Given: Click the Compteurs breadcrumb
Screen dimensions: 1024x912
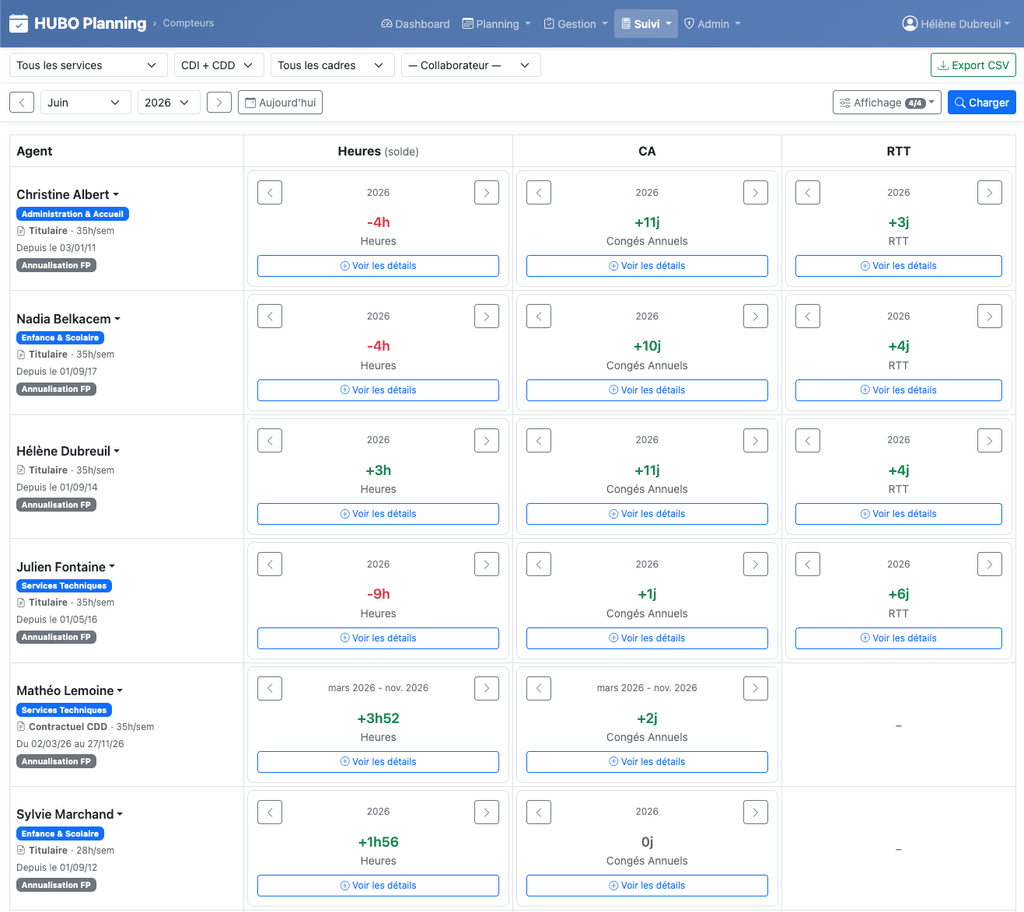Looking at the screenshot, I should tap(188, 23).
